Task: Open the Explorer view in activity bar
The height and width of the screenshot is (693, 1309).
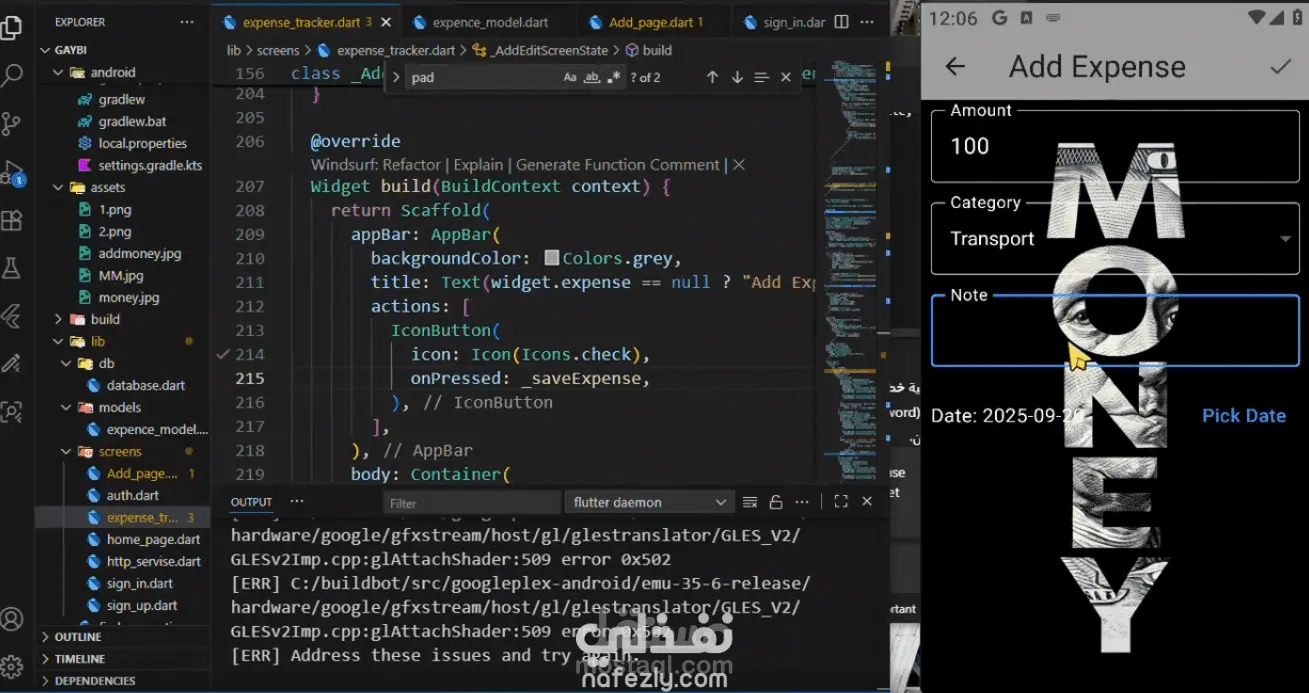Action: [12, 27]
